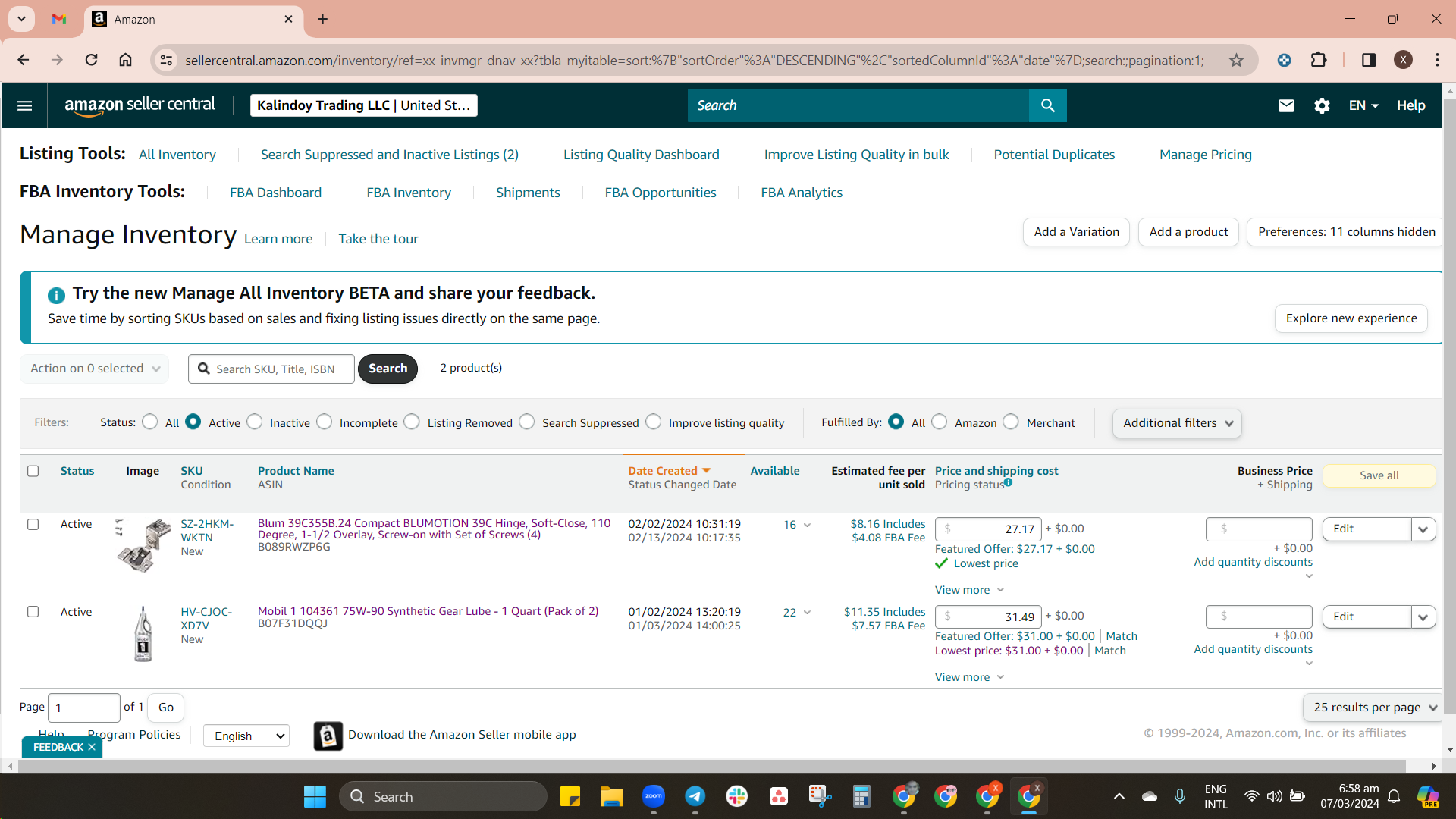Open the EN language dropdown in header
This screenshot has height=819, width=1456.
coord(1363,105)
